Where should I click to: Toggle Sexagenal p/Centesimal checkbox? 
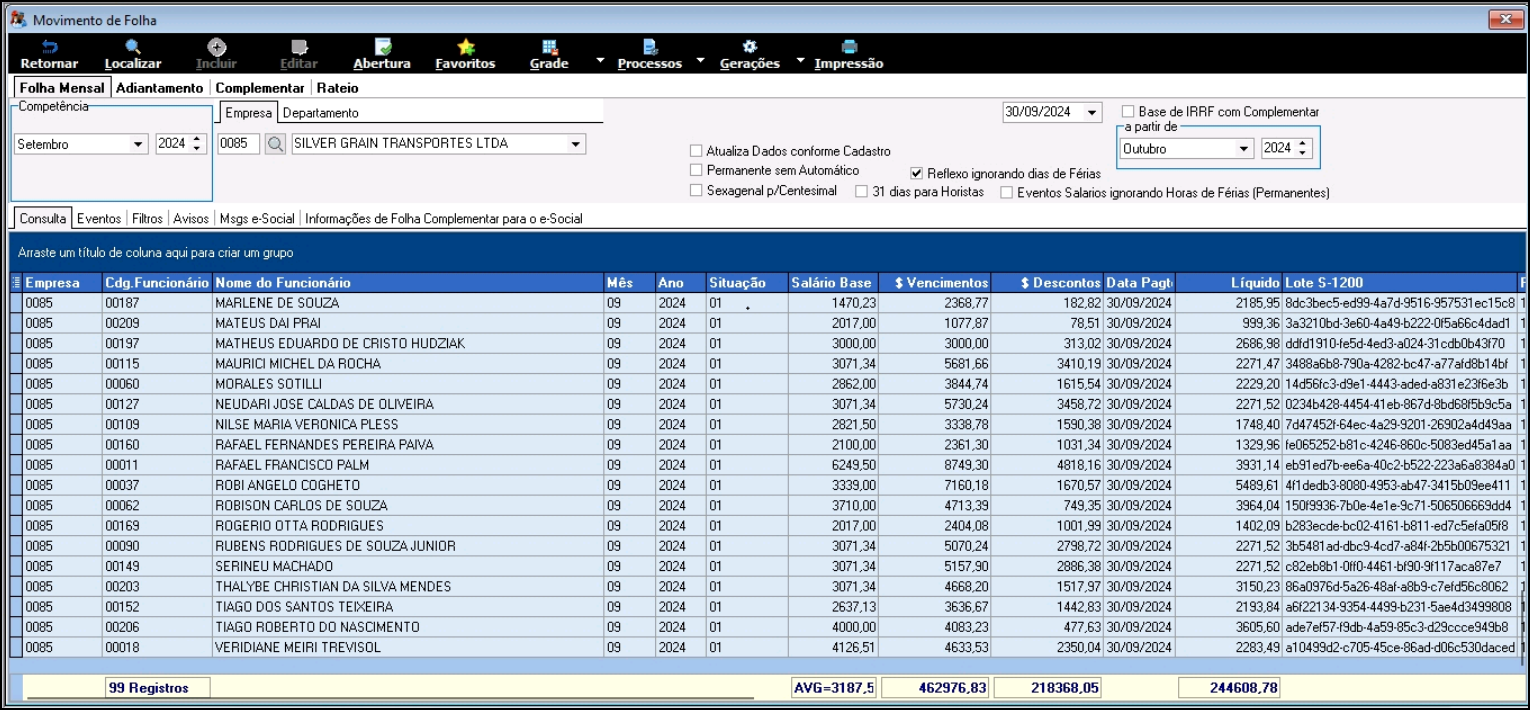point(696,191)
